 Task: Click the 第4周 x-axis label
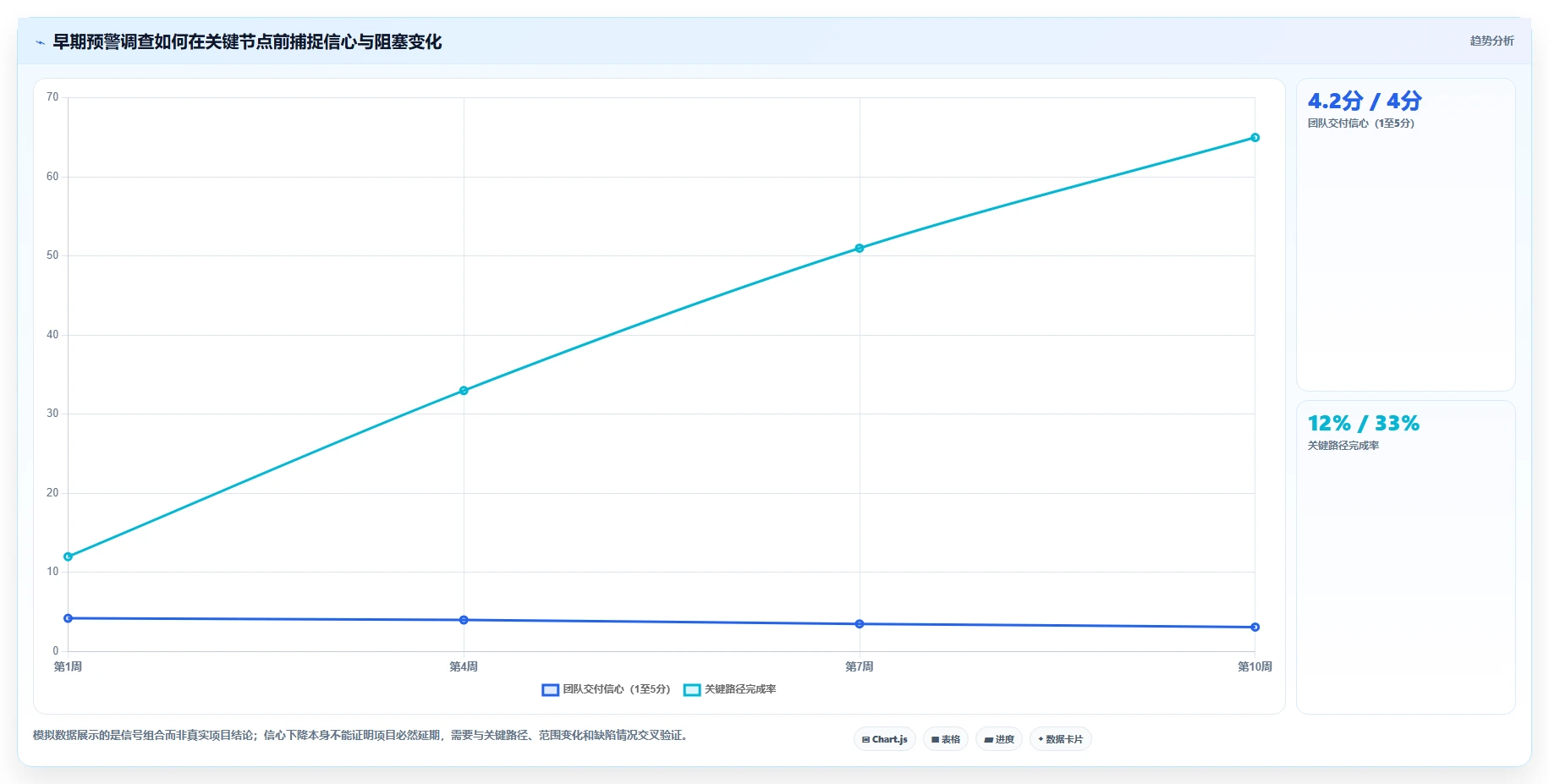point(464,666)
